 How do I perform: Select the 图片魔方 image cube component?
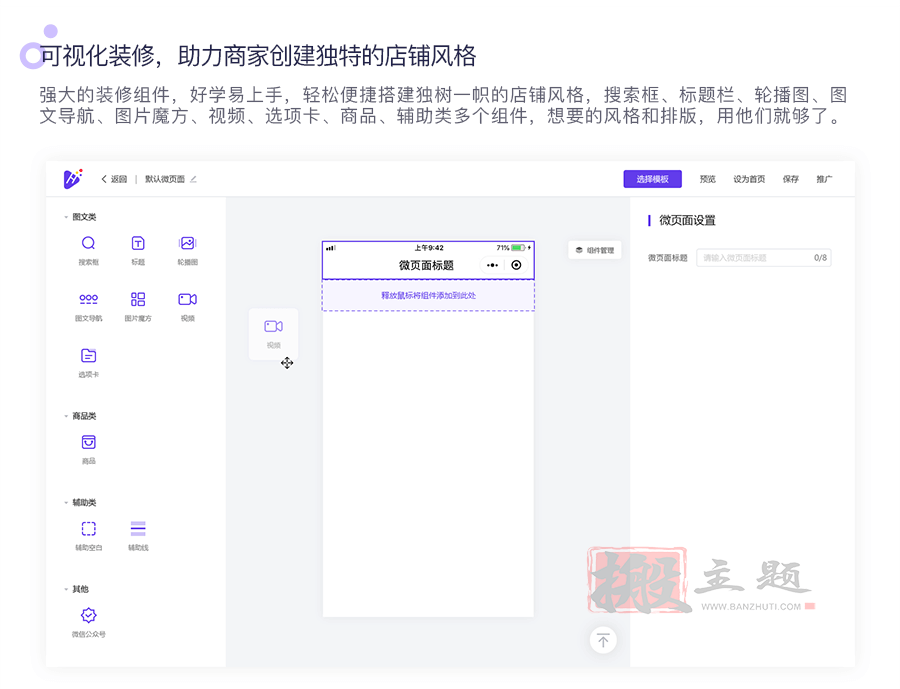click(138, 306)
